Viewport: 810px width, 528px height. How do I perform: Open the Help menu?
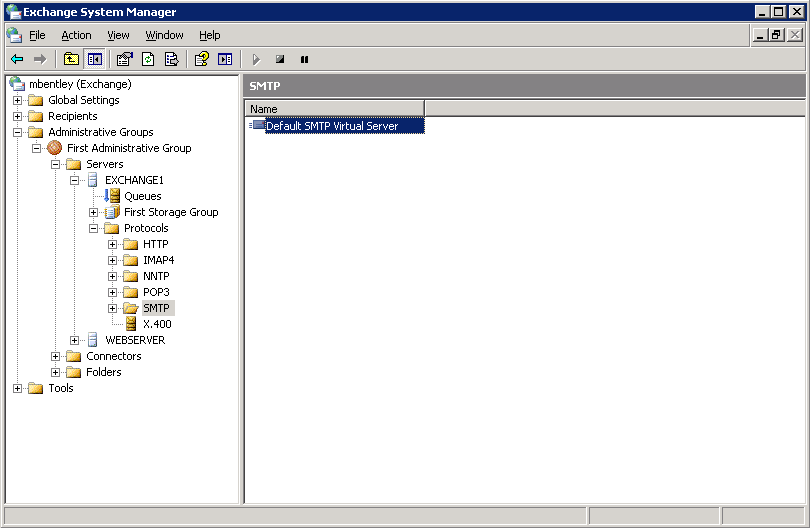point(210,35)
